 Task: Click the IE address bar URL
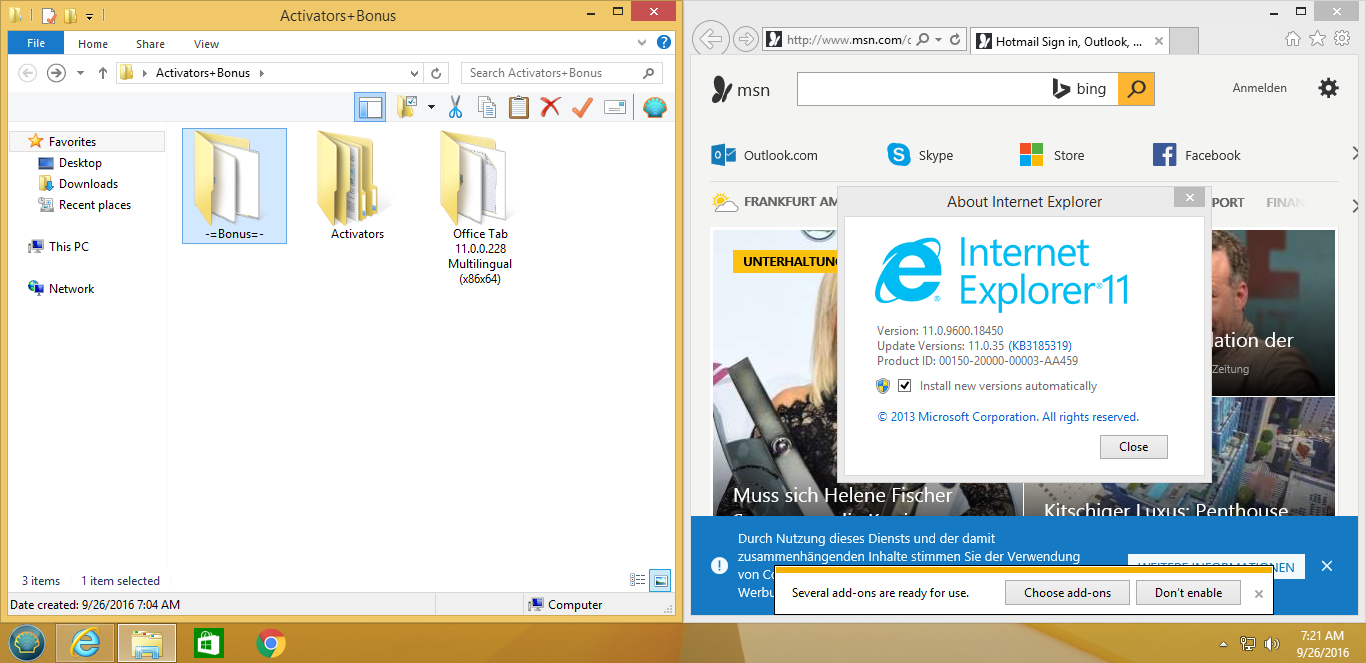[x=848, y=40]
